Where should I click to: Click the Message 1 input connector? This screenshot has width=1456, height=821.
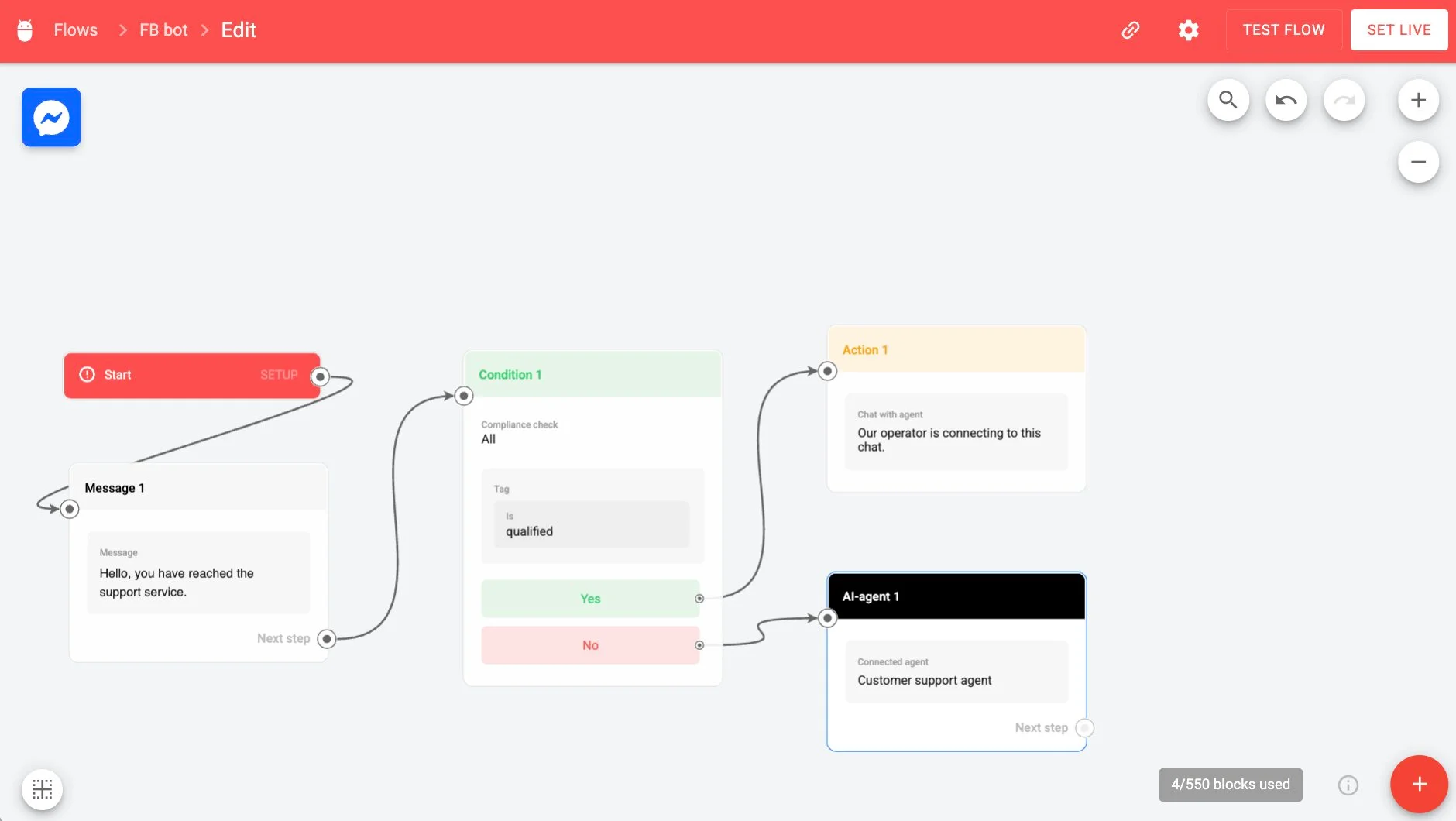tap(70, 509)
